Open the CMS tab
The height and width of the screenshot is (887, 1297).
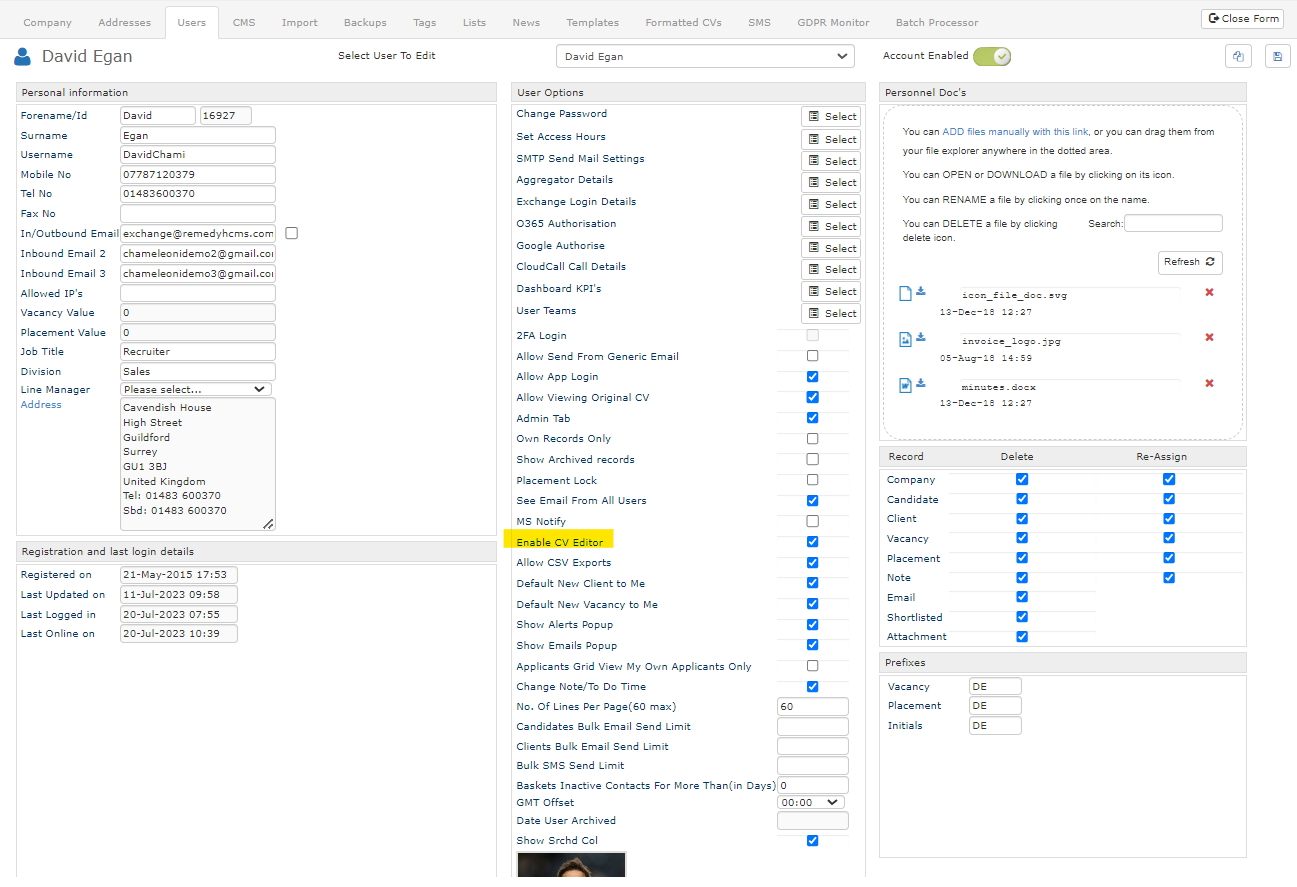coord(244,22)
